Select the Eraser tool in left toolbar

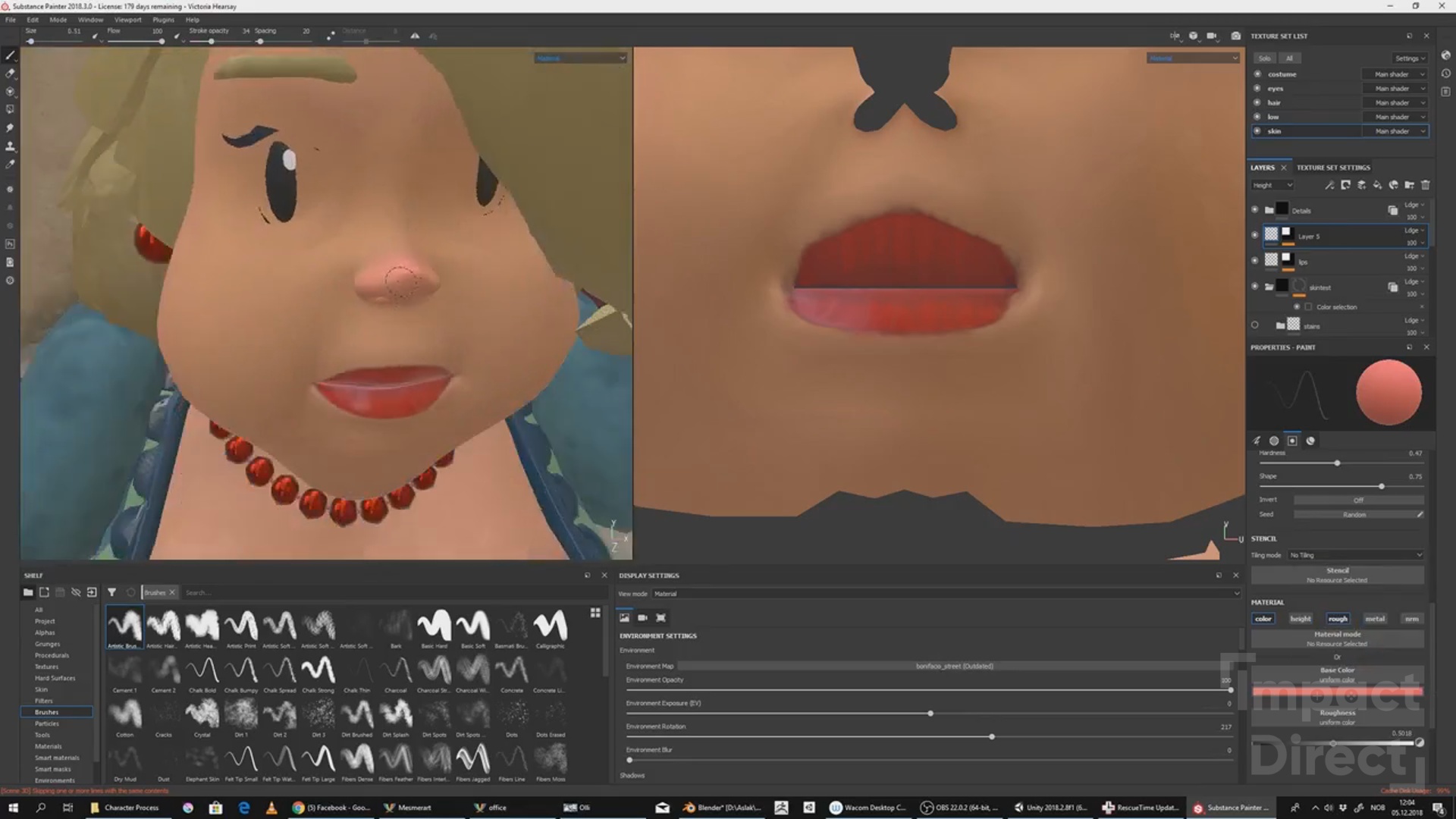(x=10, y=74)
